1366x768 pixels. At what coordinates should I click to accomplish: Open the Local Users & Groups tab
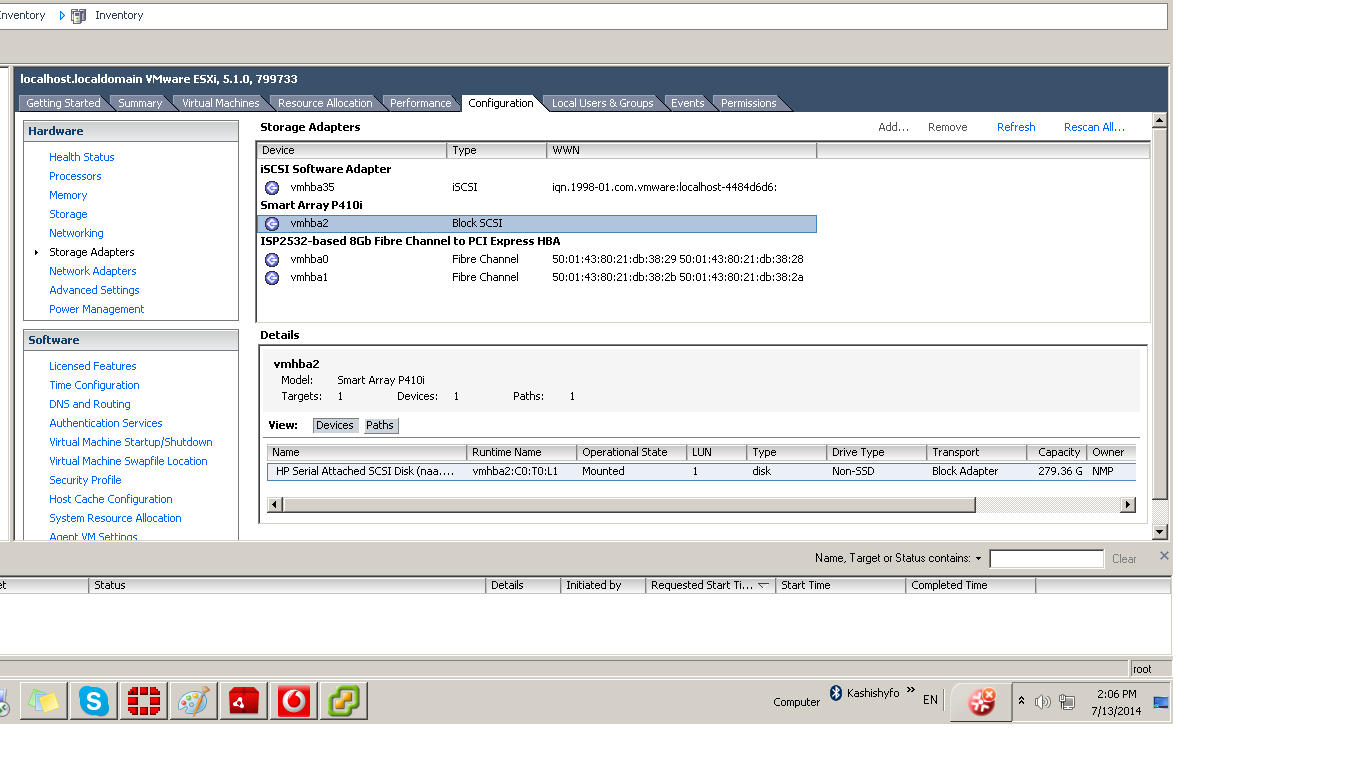coord(602,103)
